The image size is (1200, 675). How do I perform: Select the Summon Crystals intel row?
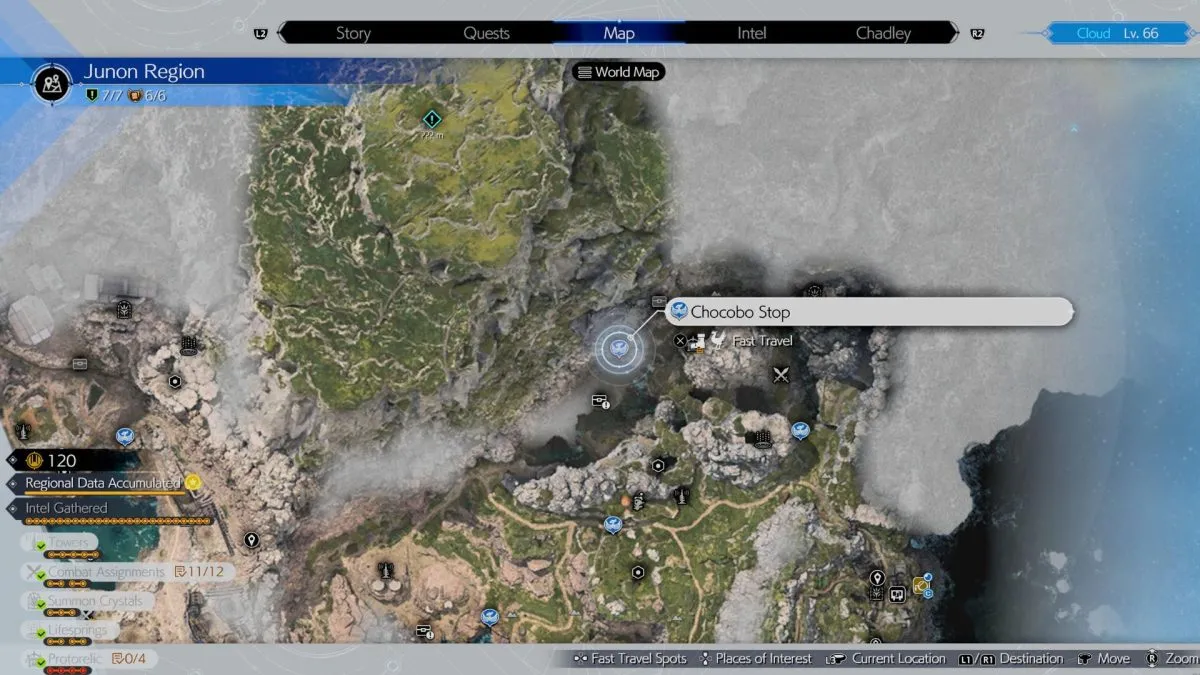(x=88, y=601)
